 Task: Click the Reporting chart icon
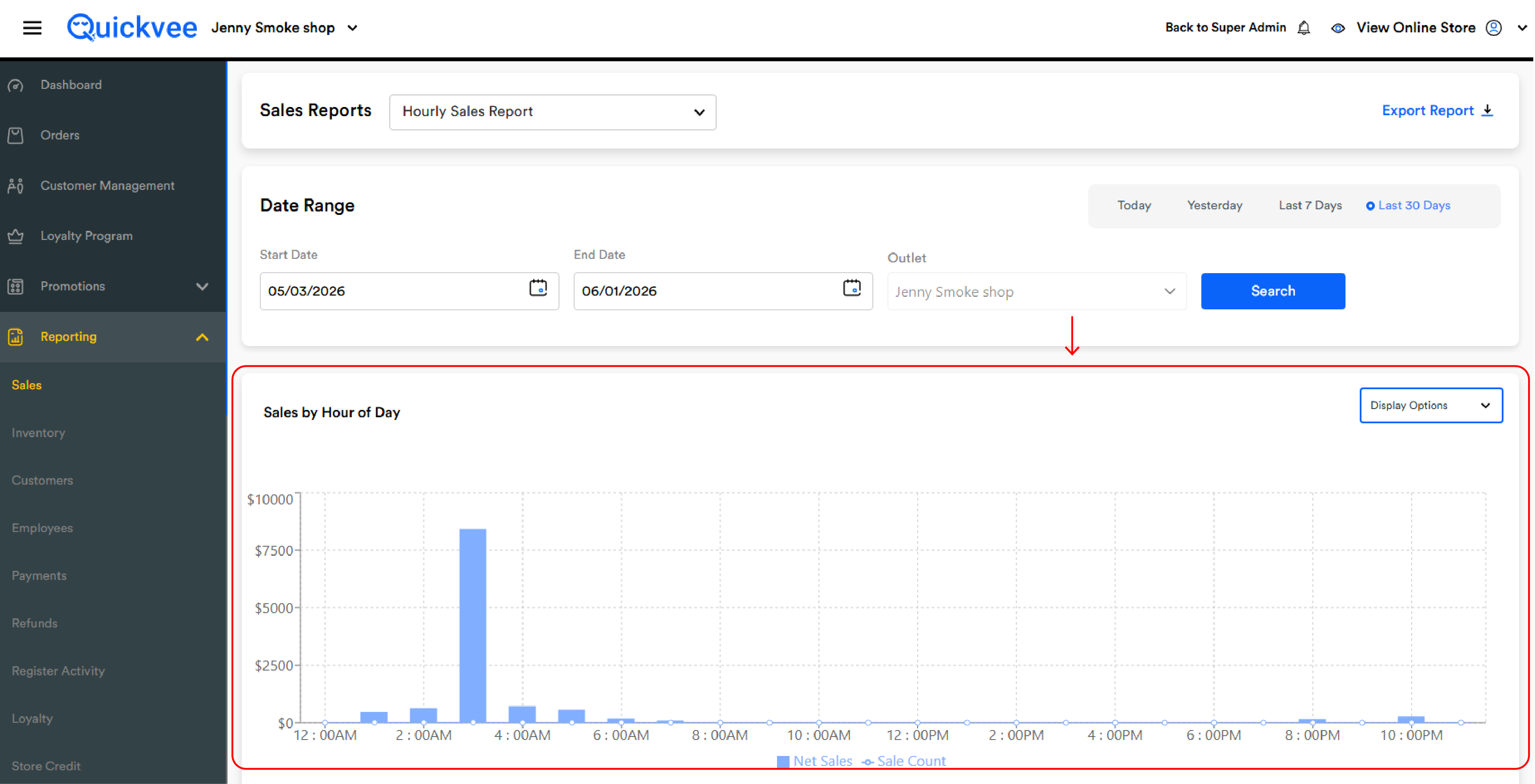[16, 337]
